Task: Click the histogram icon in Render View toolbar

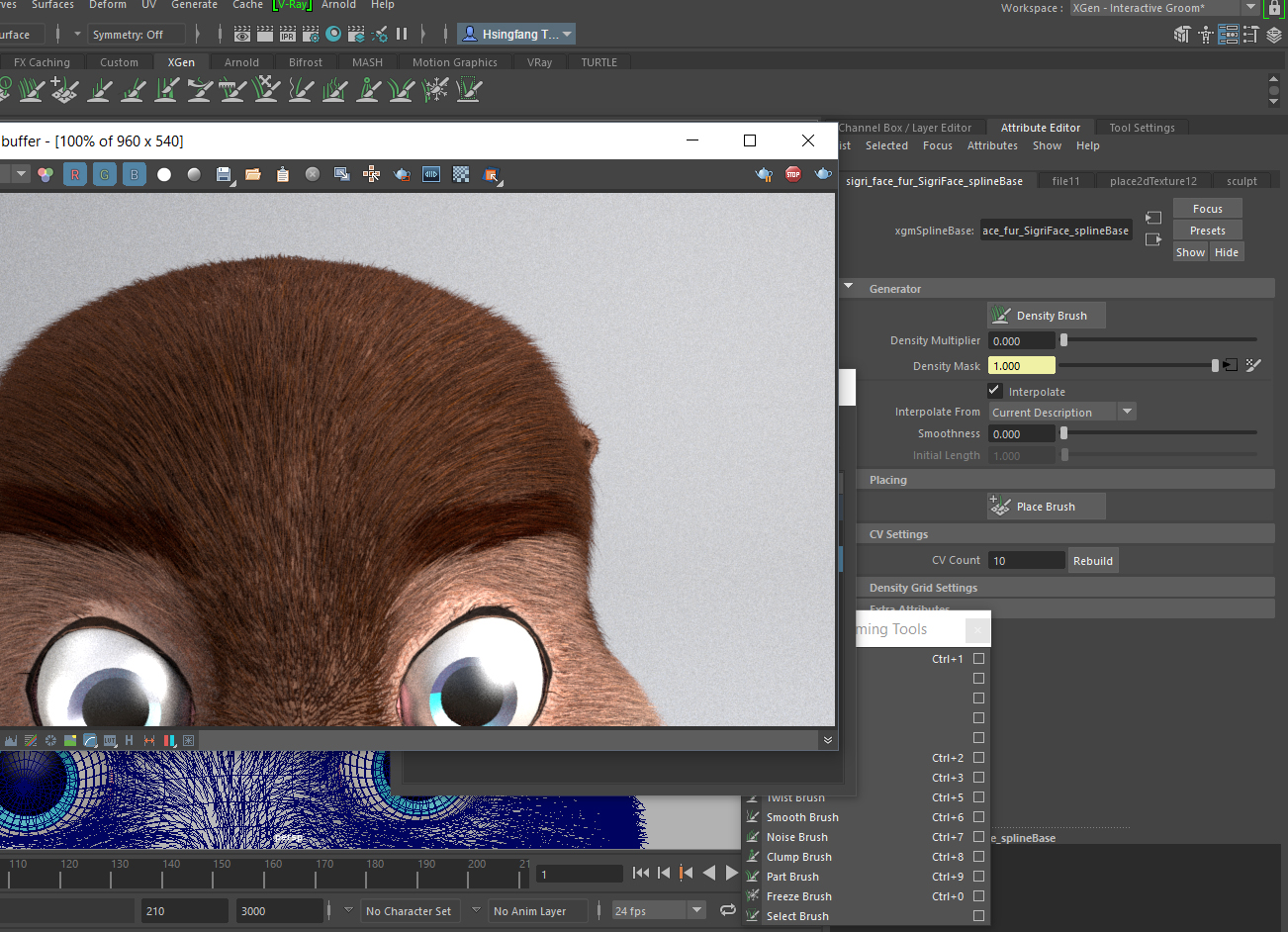Action: pyautogui.click(x=11, y=740)
